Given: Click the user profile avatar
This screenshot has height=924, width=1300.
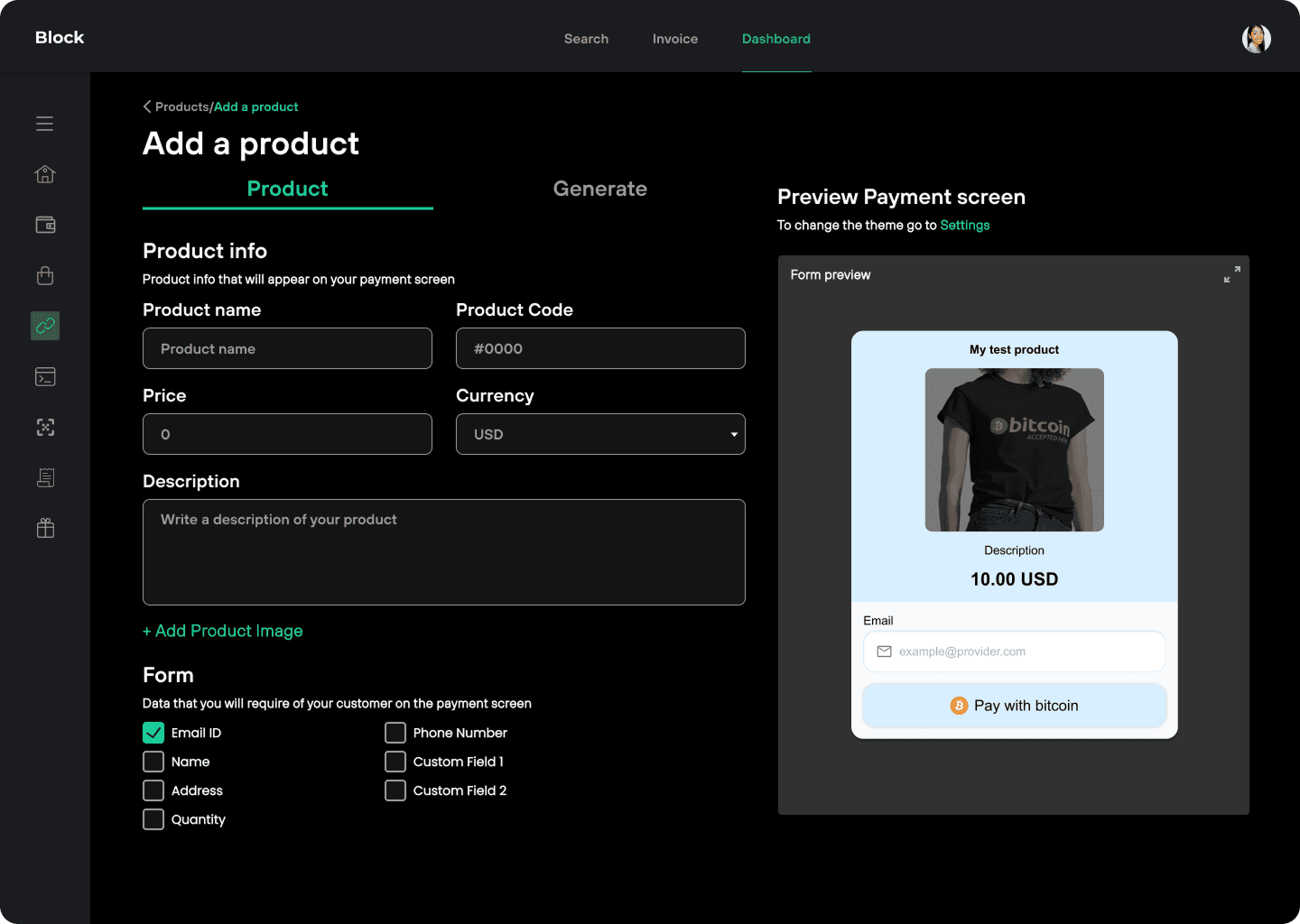Looking at the screenshot, I should 1257,38.
